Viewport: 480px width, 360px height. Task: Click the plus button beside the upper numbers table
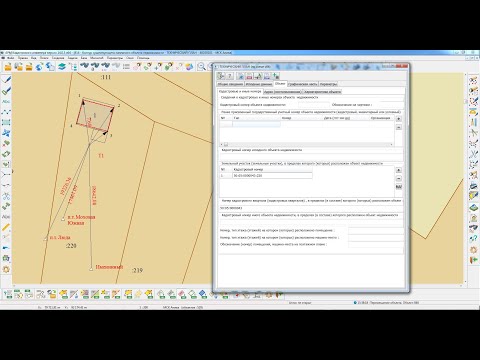[x=399, y=119]
